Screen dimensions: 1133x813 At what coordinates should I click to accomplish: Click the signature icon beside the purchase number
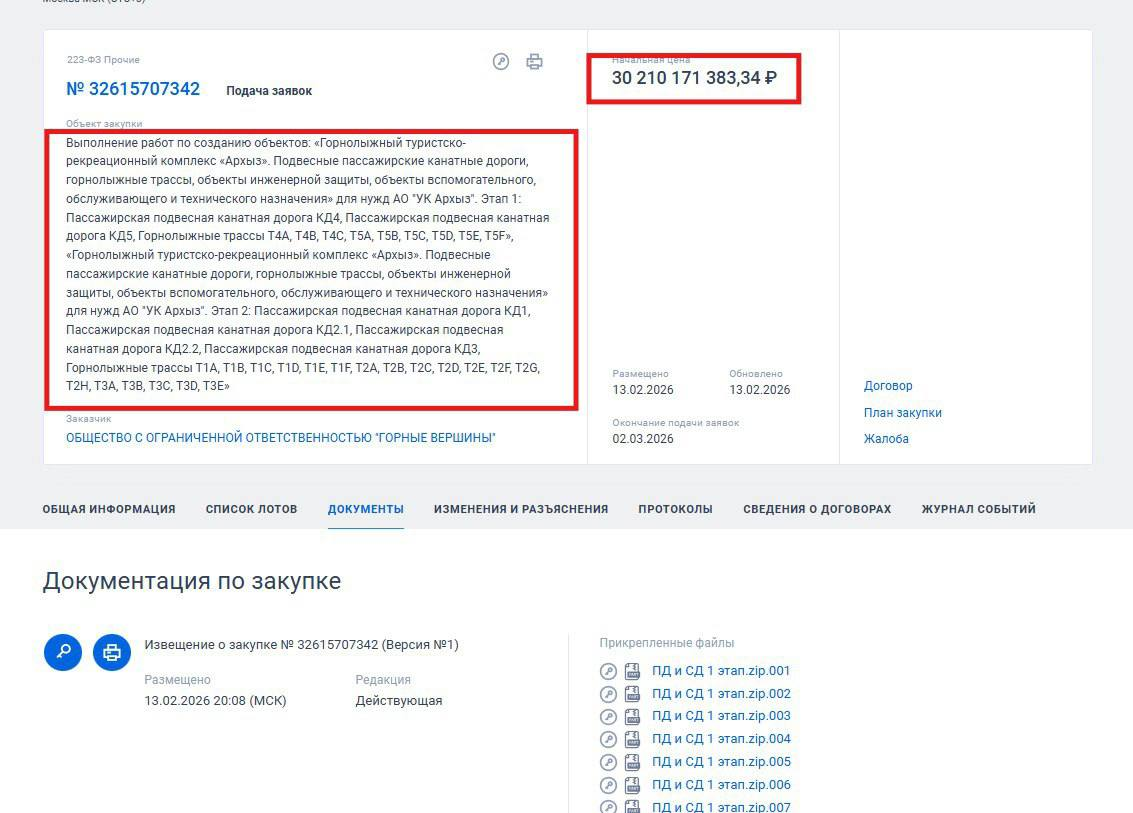point(501,61)
